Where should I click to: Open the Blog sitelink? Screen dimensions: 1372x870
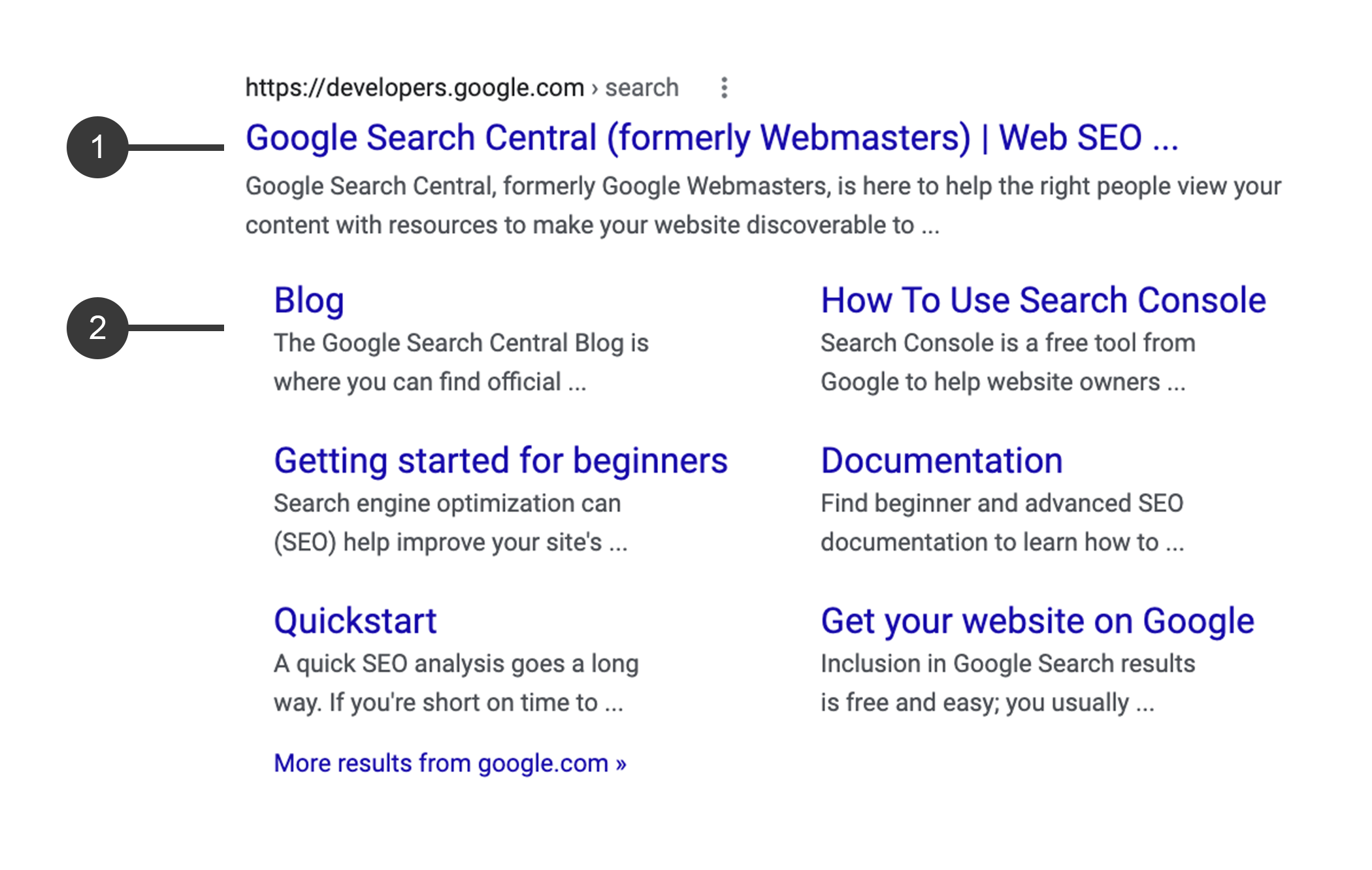(308, 300)
